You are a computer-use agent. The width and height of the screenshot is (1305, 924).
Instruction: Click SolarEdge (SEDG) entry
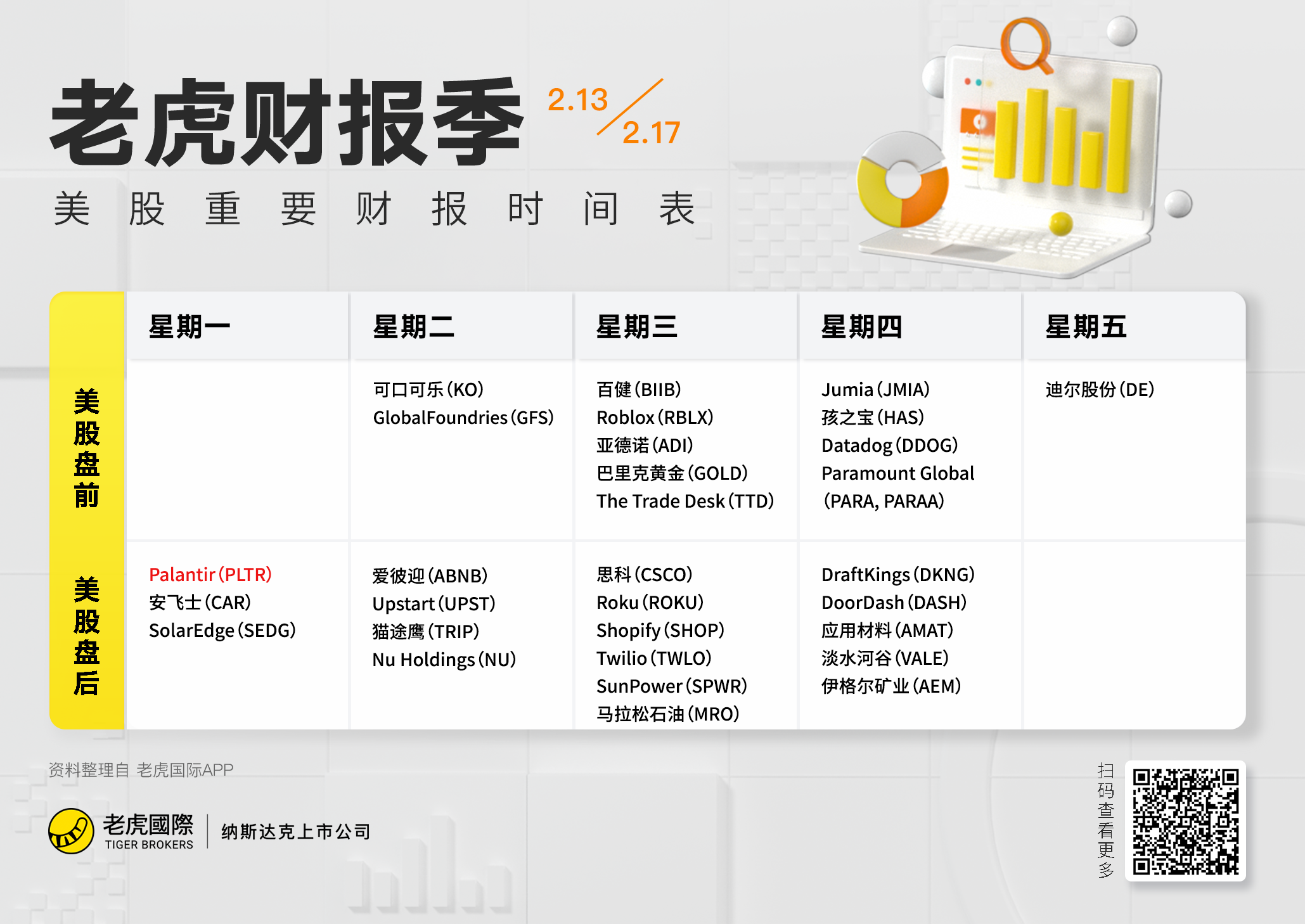click(222, 630)
